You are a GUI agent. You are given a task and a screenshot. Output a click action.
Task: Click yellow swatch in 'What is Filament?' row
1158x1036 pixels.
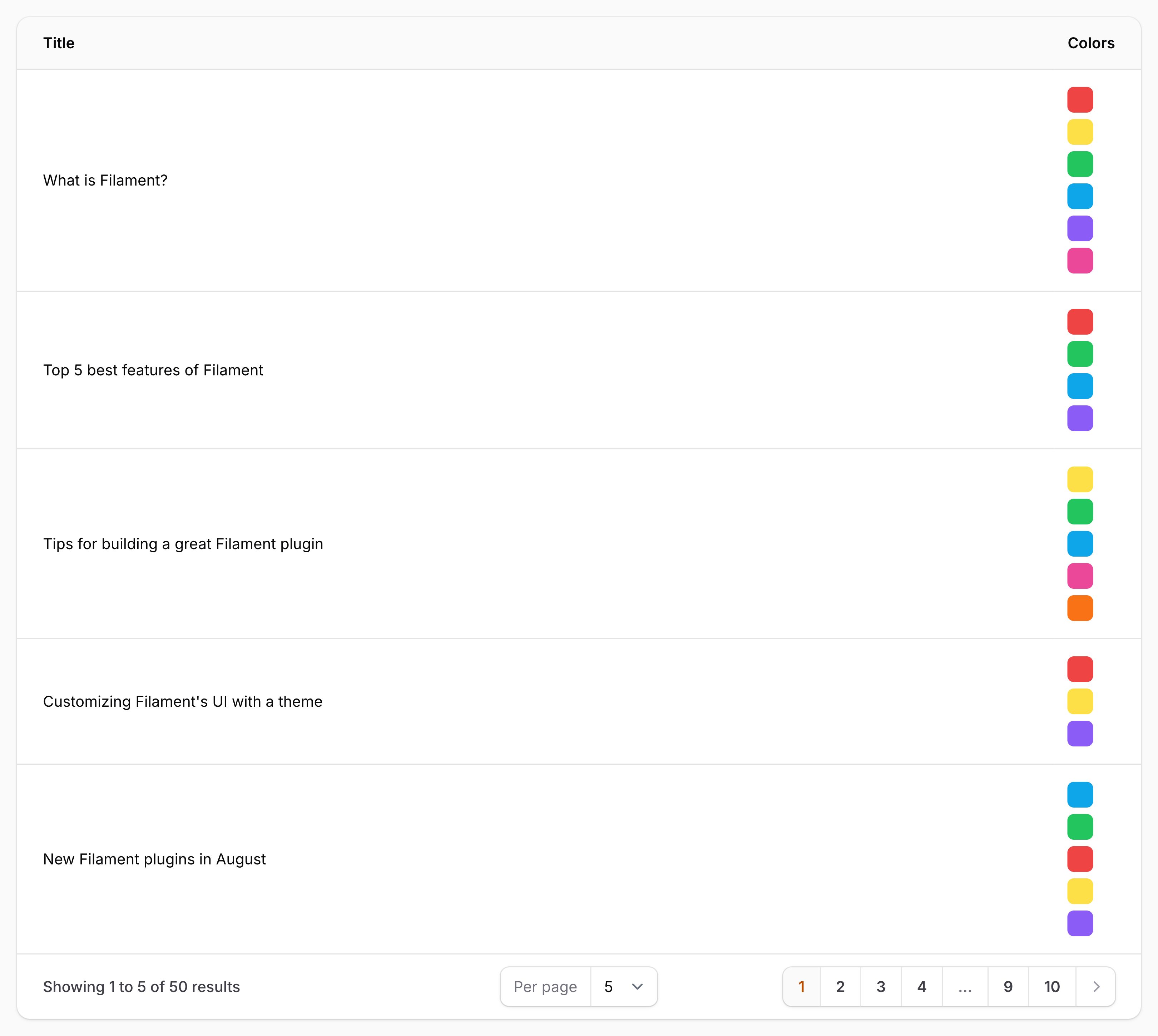click(1080, 132)
